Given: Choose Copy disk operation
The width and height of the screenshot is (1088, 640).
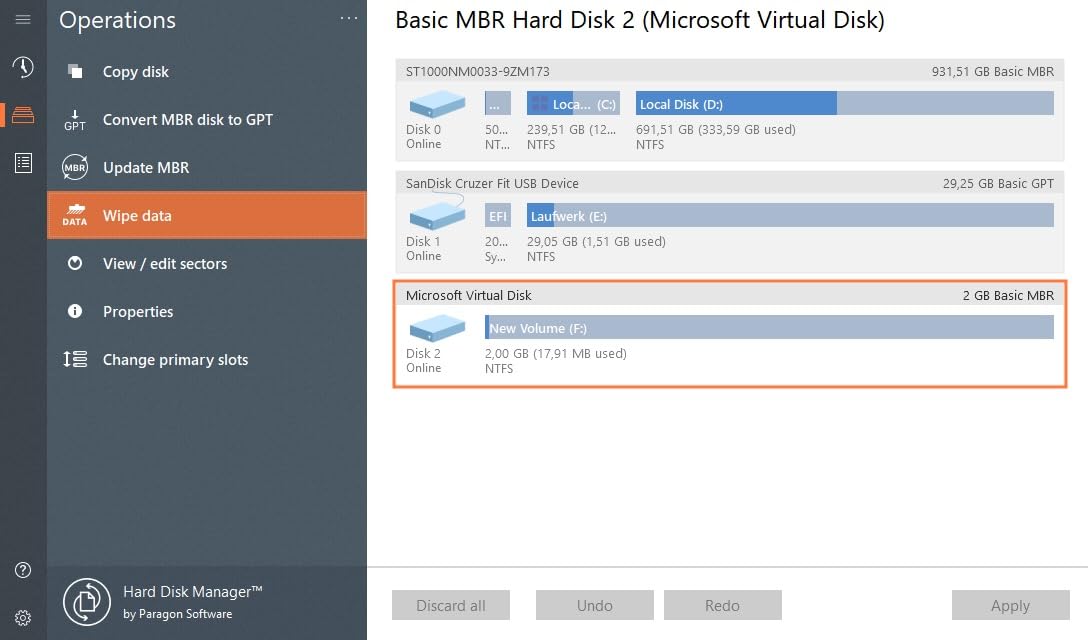Looking at the screenshot, I should 207,71.
